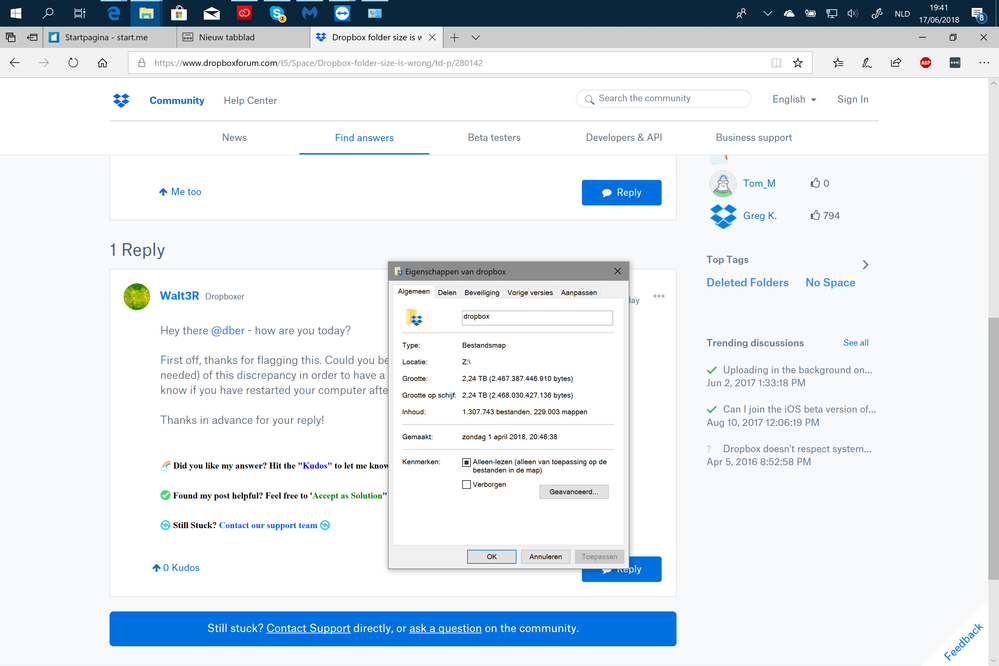999x666 pixels.
Task: Open TeamViewer taskbar icon
Action: (x=342, y=13)
